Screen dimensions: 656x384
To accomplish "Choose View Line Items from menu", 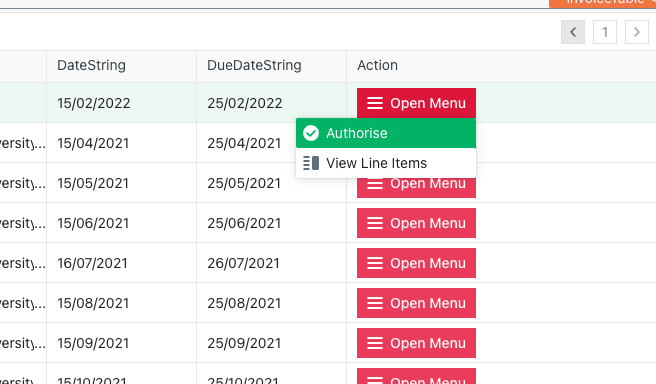I will point(386,163).
